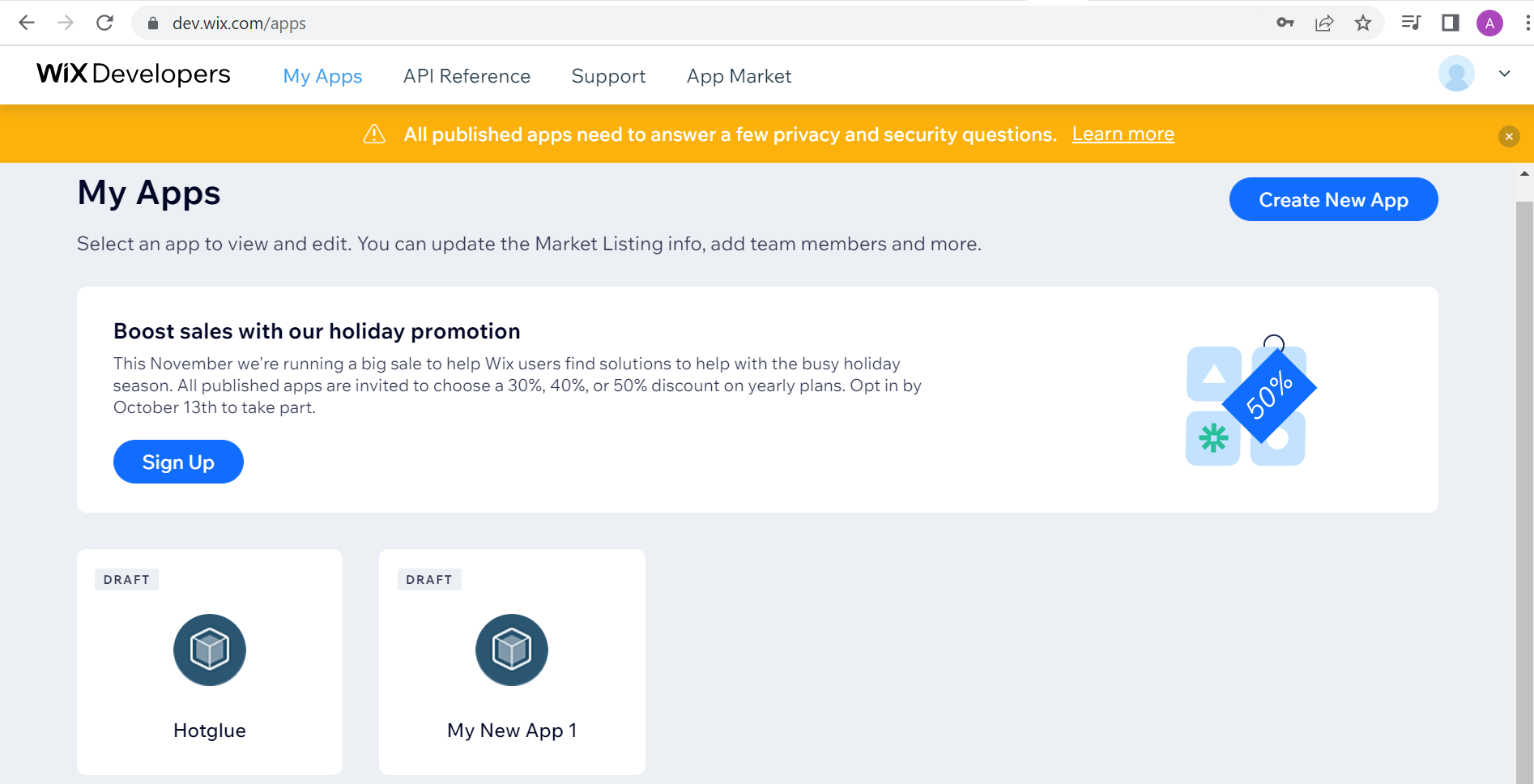Click the Wix account avatar
The image size is (1534, 784).
point(1456,74)
